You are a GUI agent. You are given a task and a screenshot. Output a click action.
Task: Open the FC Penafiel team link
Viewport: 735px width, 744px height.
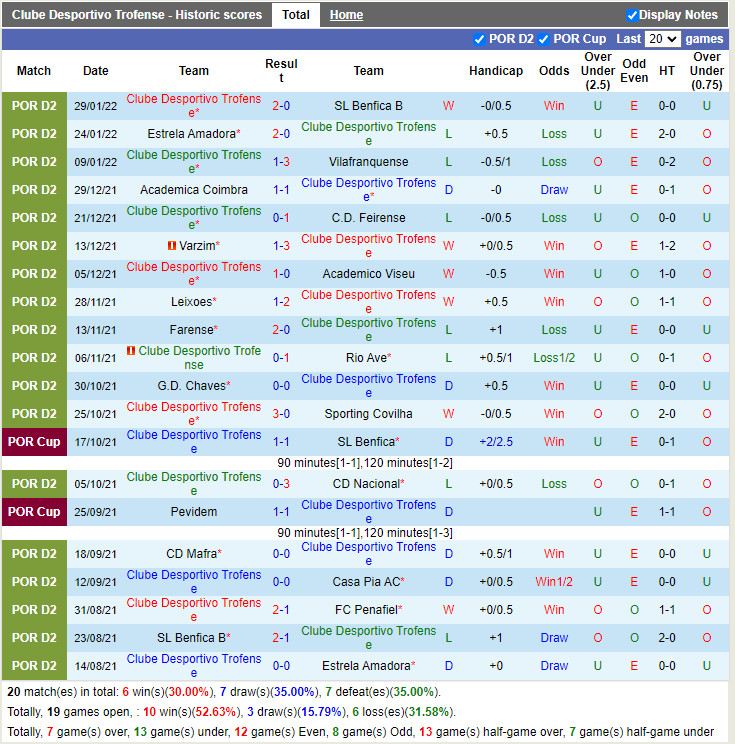tap(365, 610)
